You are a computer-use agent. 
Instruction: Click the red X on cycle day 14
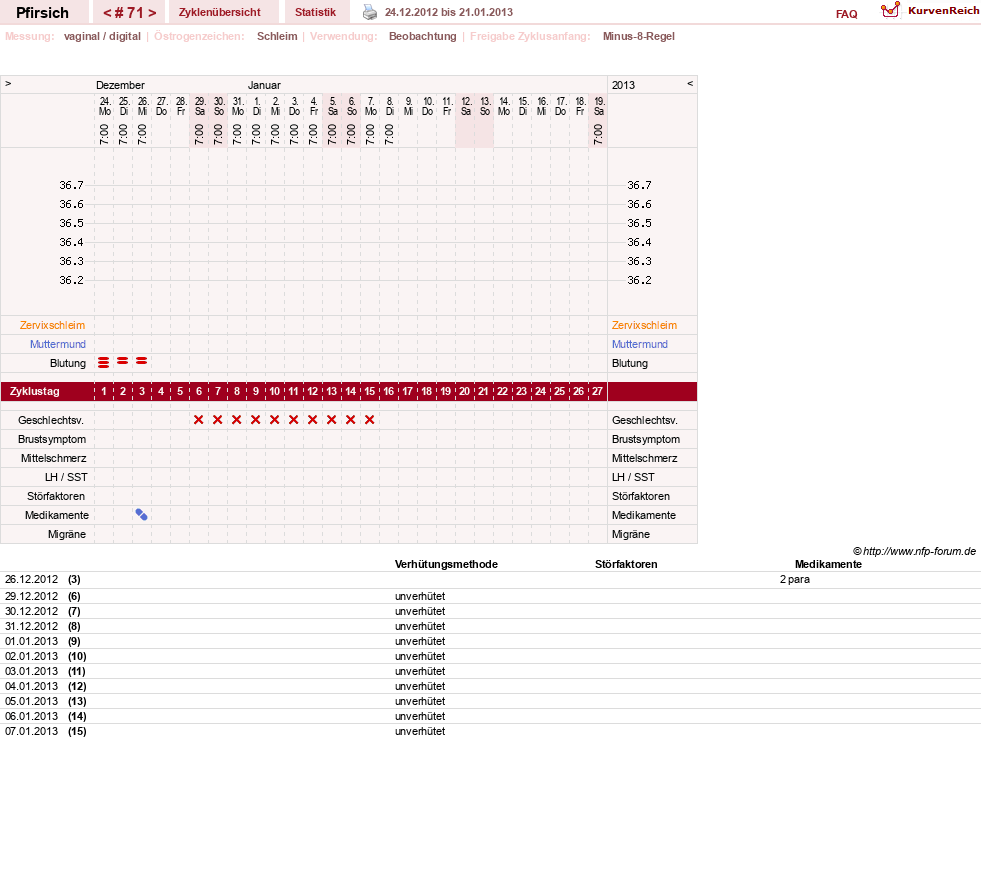coord(351,420)
